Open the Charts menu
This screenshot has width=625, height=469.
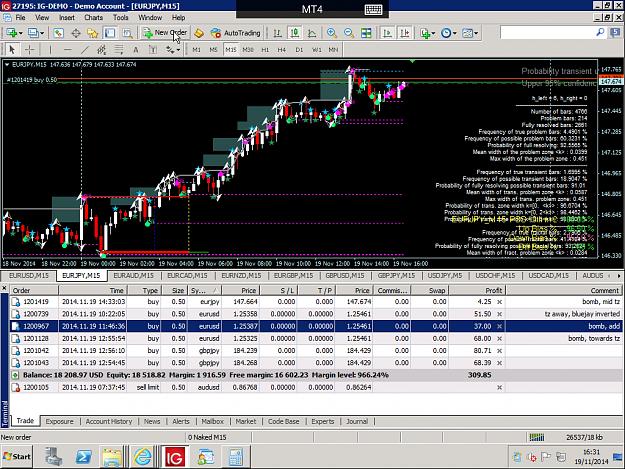coord(93,18)
